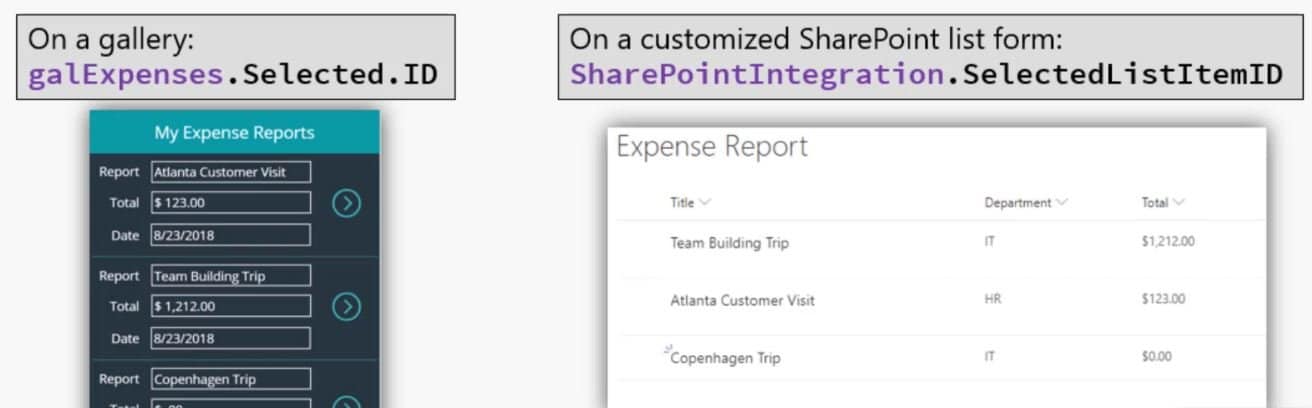Open Atlanta Customer Visit in the SharePoint list
1312x408 pixels.
742,300
